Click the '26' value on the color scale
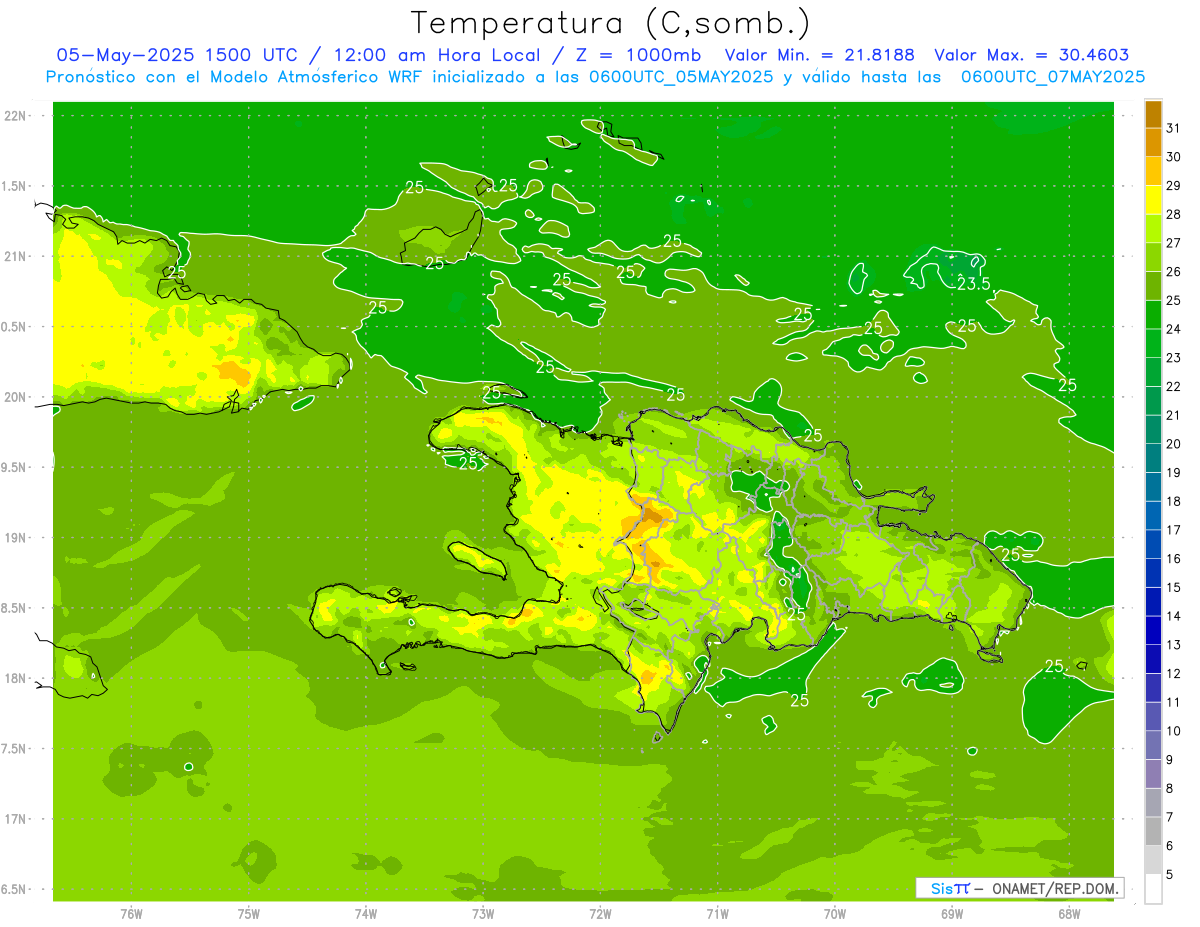This screenshot has width=1200, height=927. pos(1174,271)
